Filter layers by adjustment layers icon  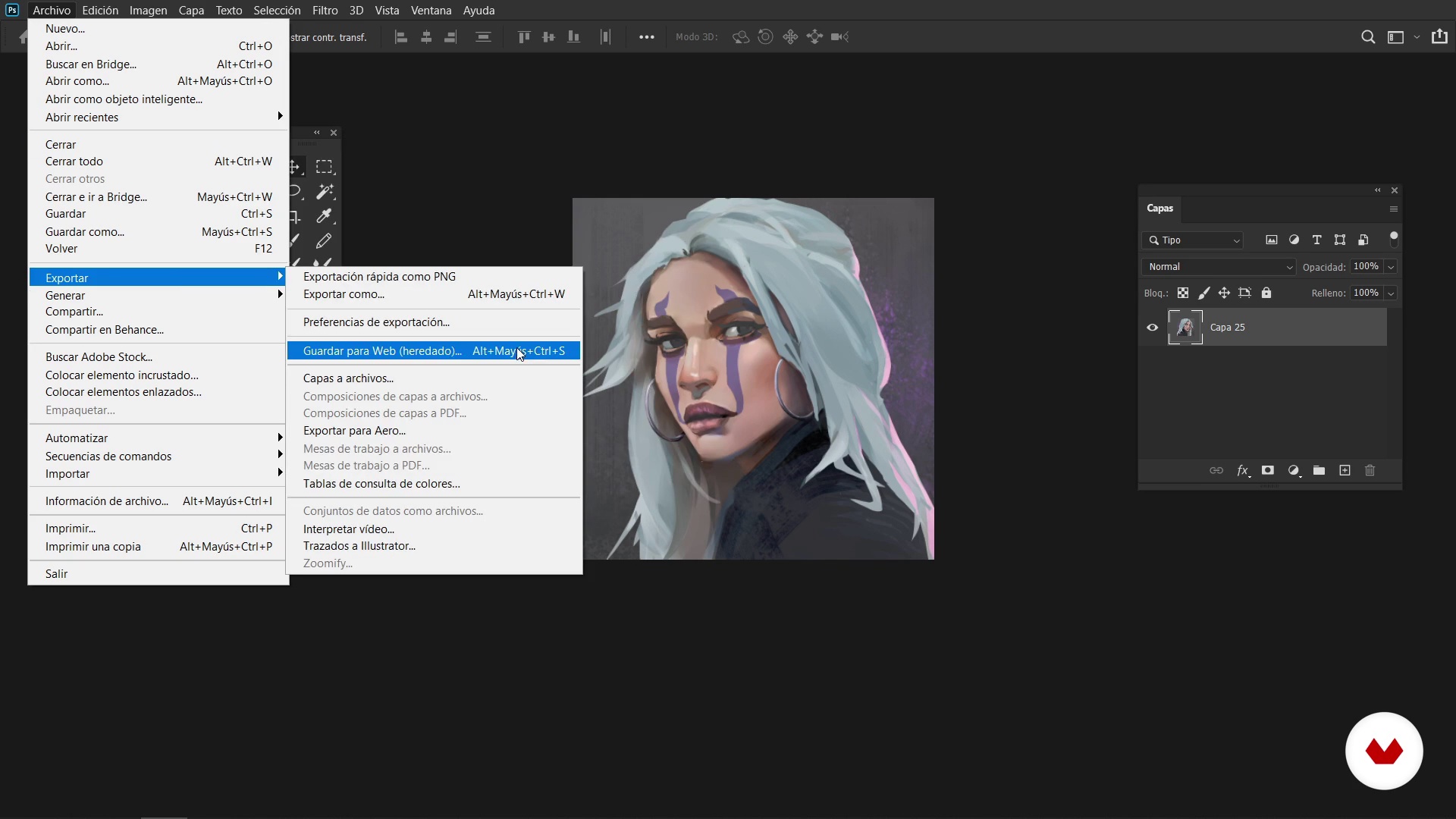click(1294, 240)
